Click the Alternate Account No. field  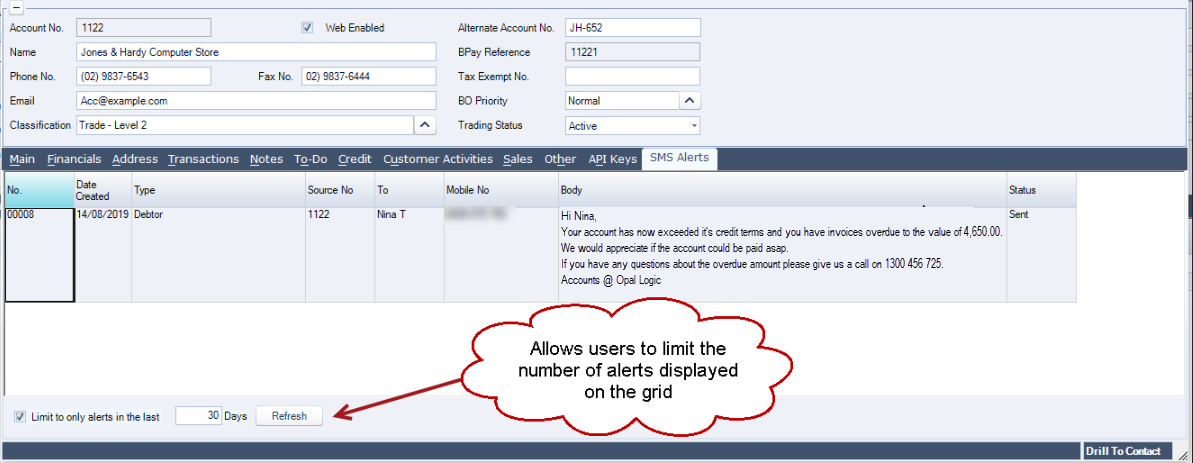click(x=632, y=28)
